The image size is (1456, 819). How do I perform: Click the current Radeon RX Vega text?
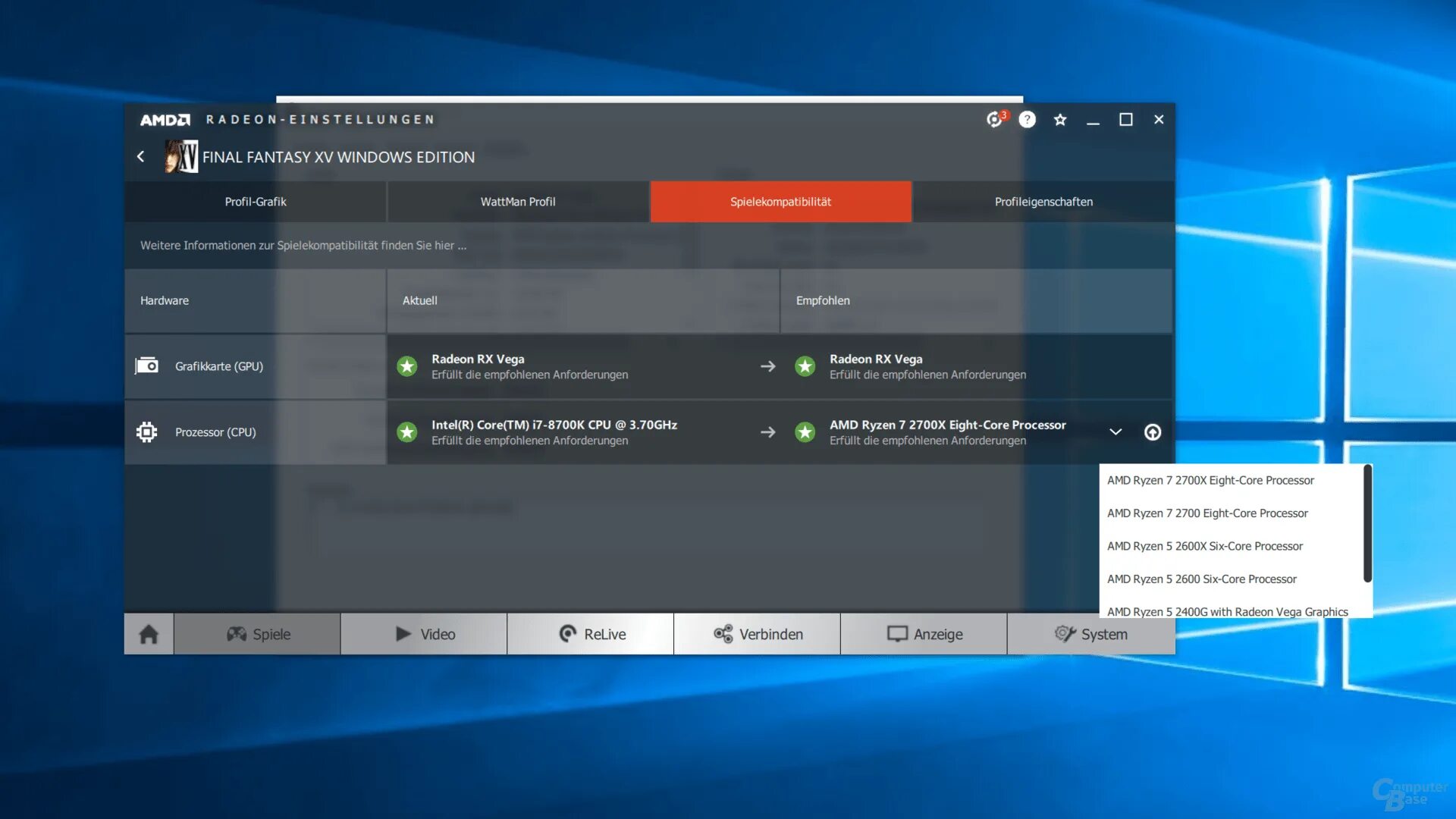pos(478,359)
